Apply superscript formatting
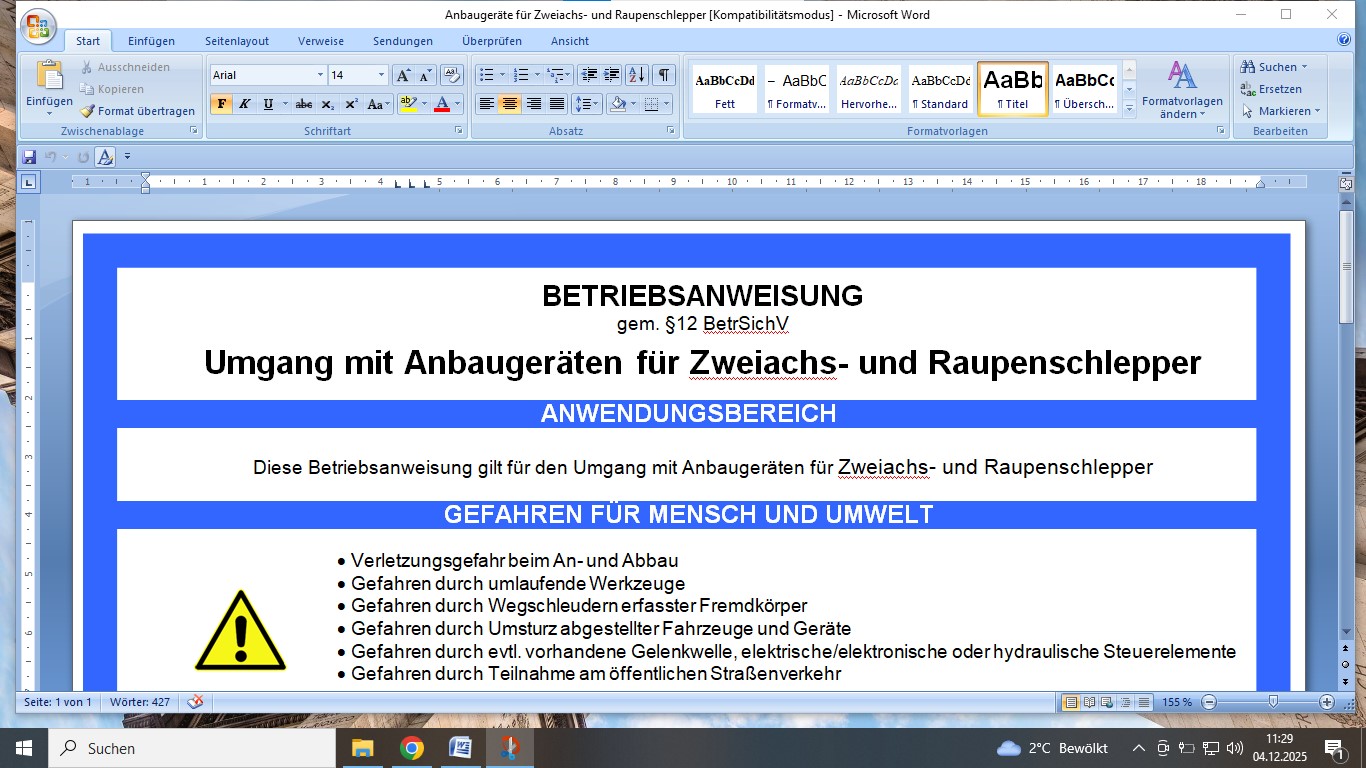This screenshot has width=1366, height=768. coord(351,104)
